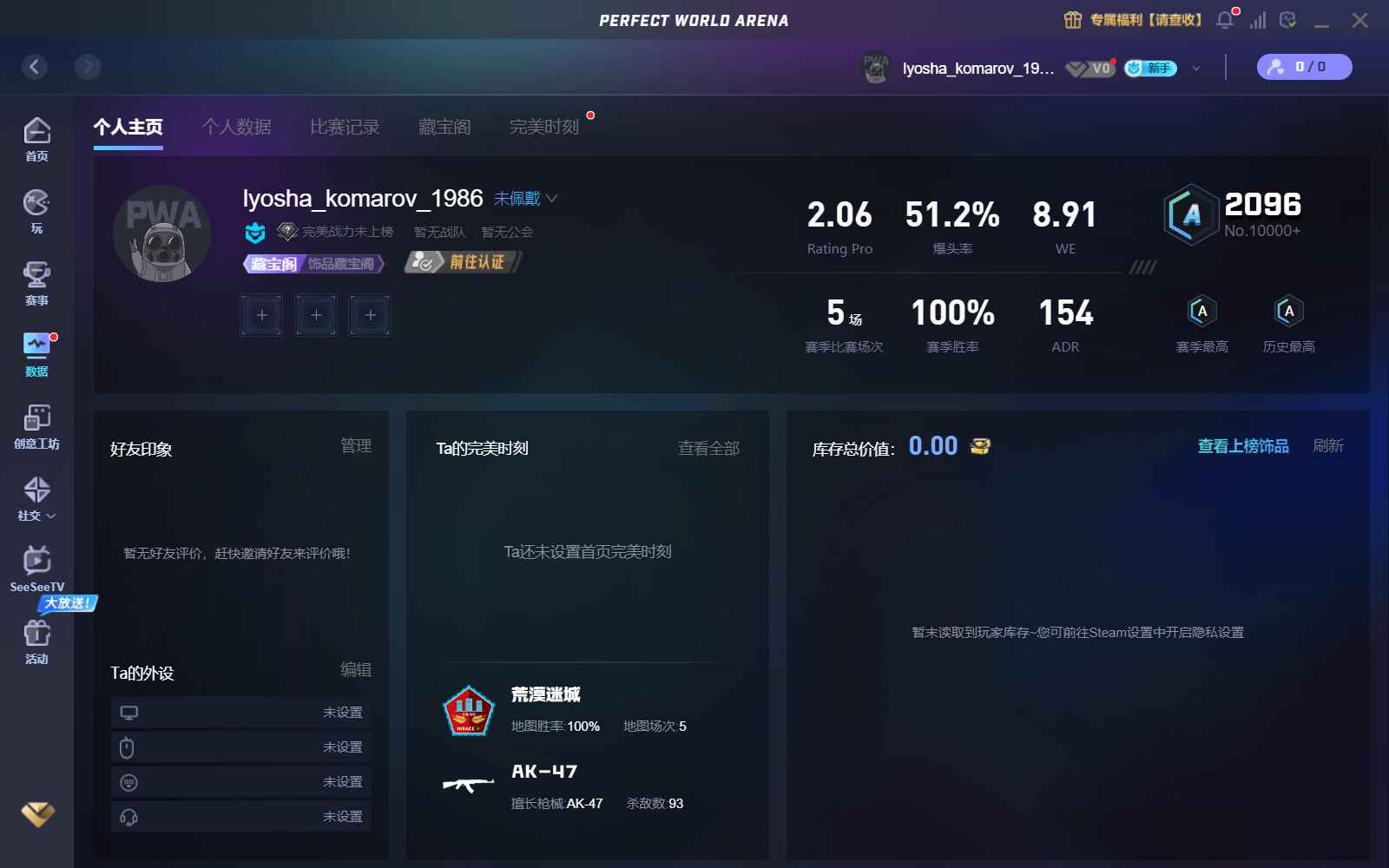Switch to the 个人数据 tab

[x=236, y=128]
